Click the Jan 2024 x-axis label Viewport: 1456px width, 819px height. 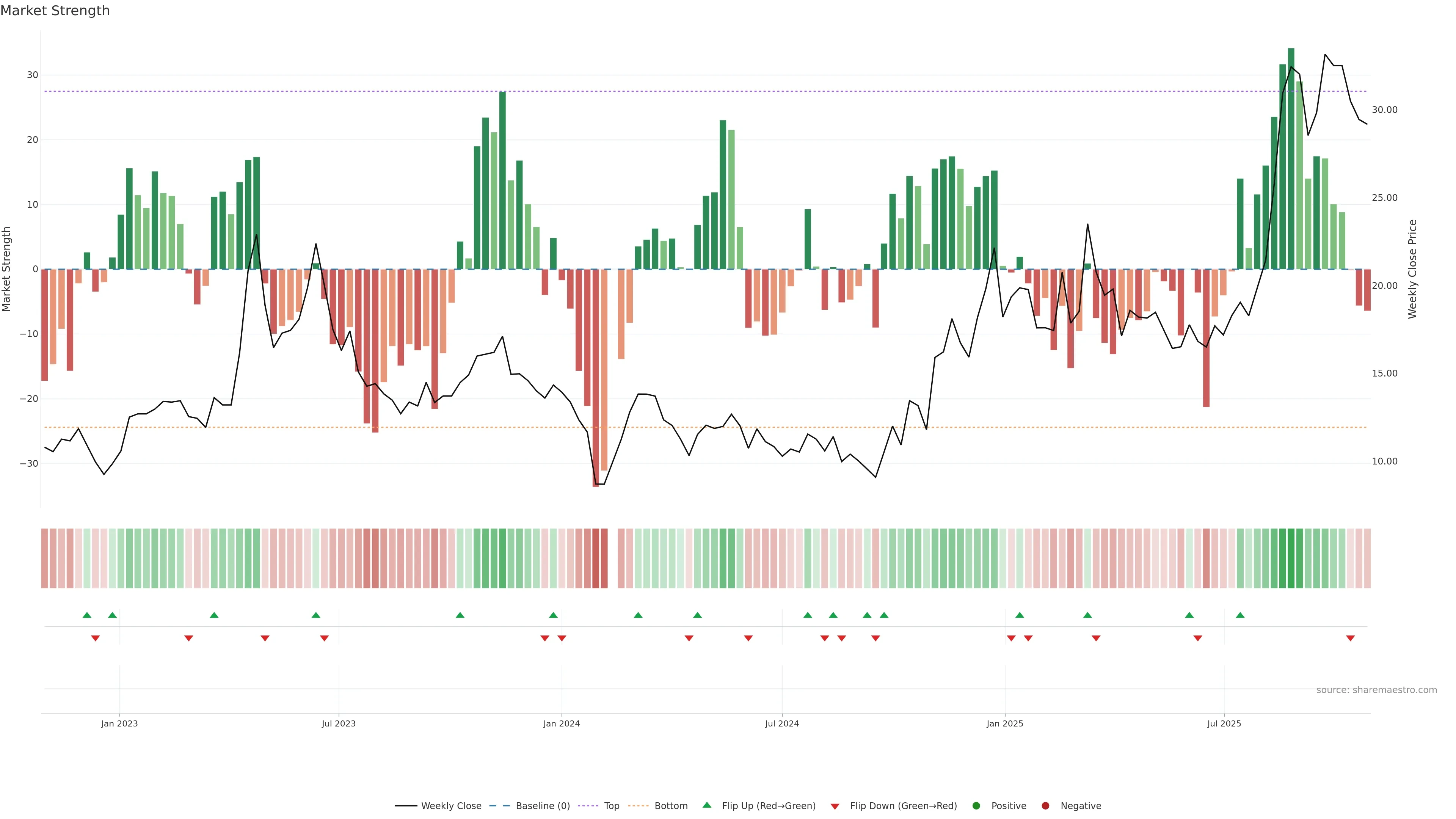pos(561,723)
